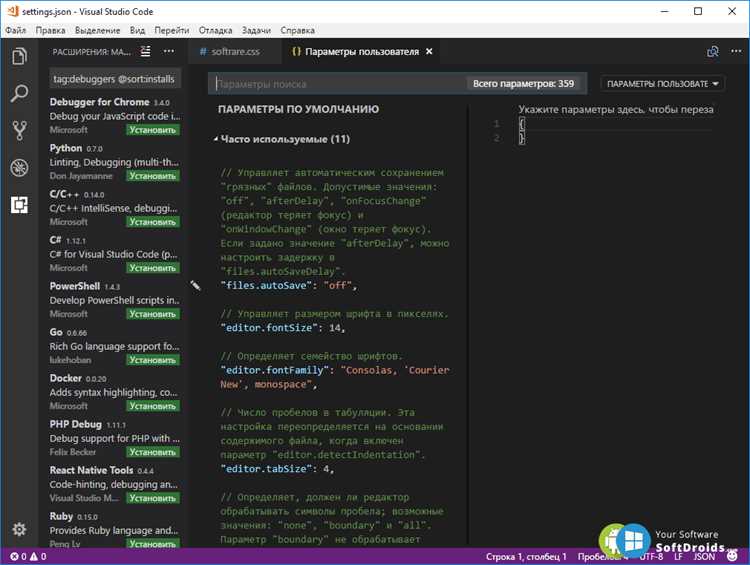Open the Отладка menu

215,30
